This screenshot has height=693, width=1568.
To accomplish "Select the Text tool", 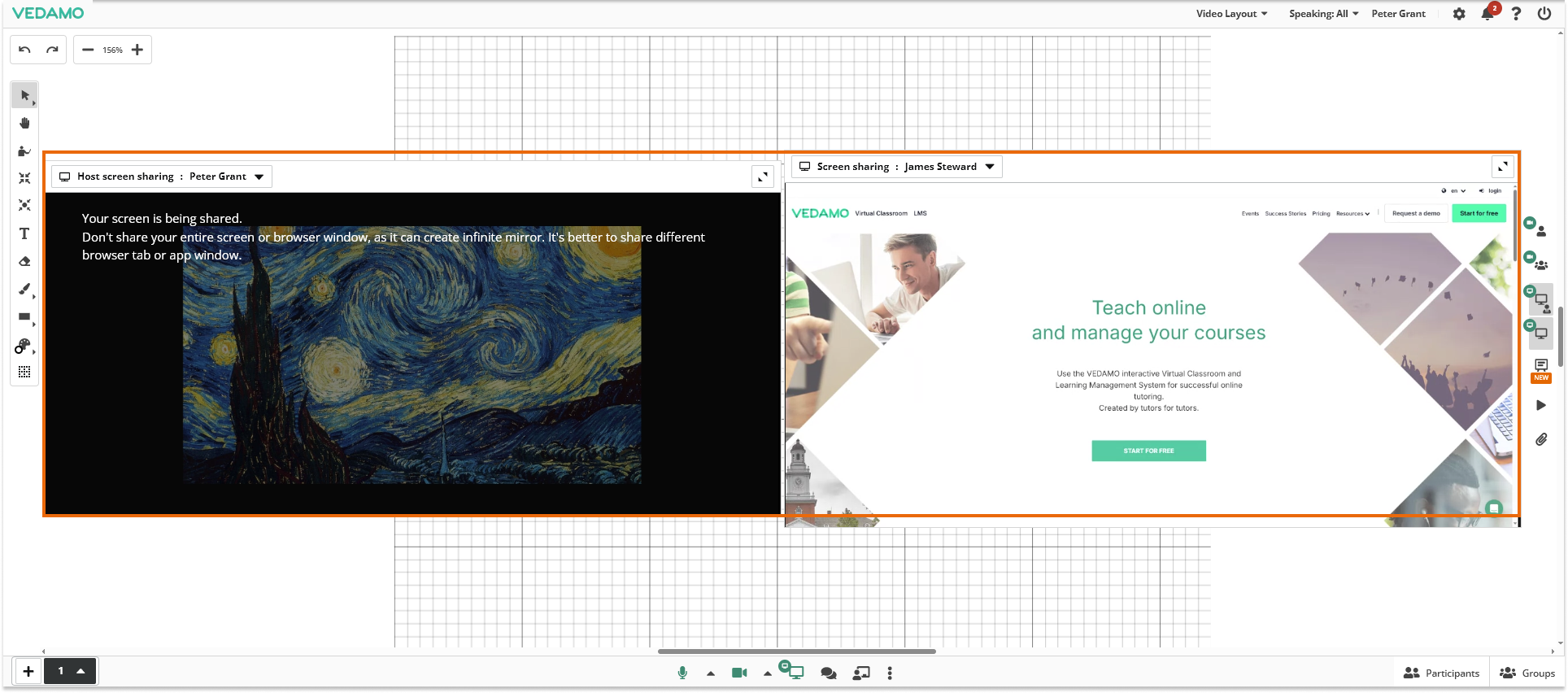I will tap(24, 233).
